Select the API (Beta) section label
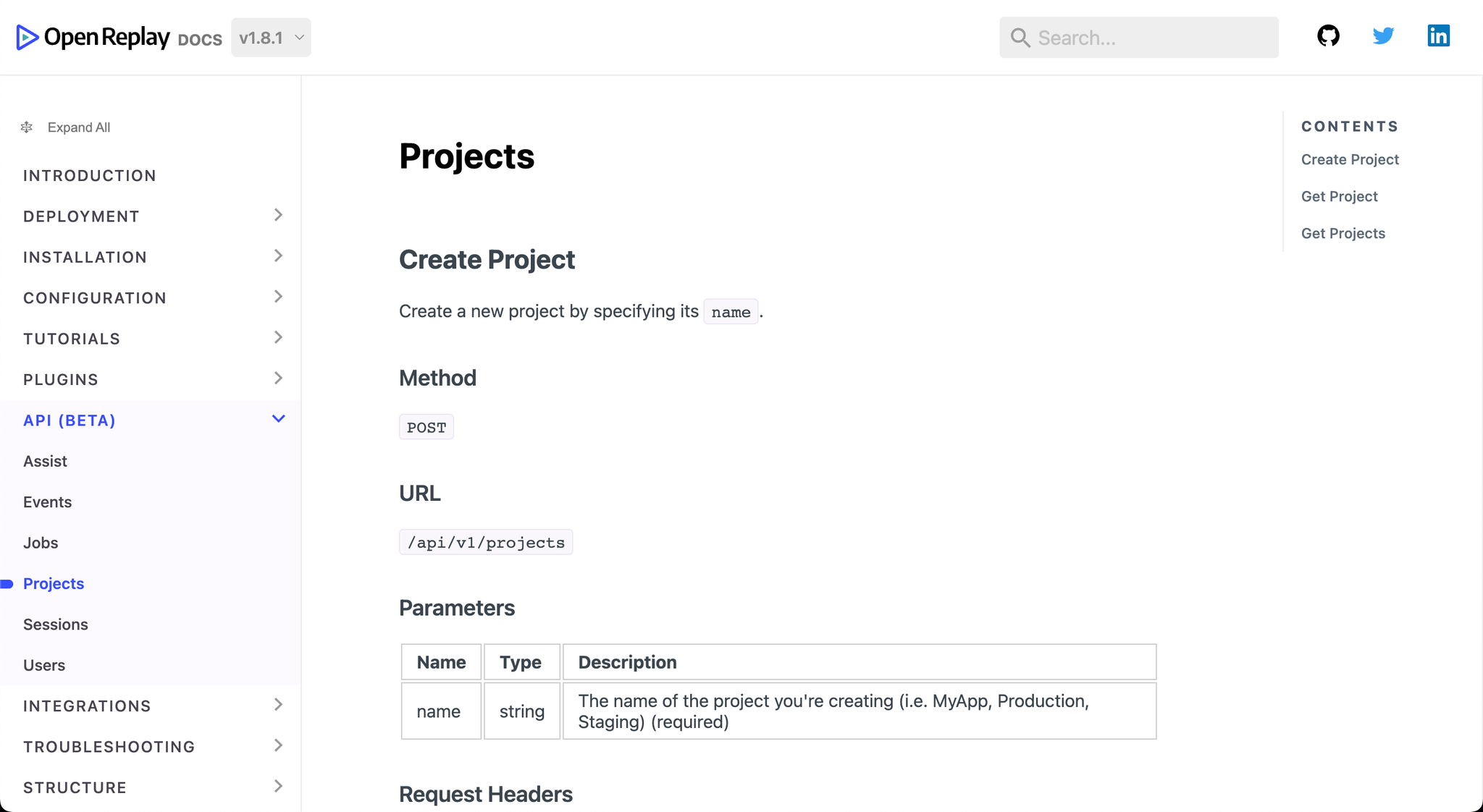Image resolution: width=1483 pixels, height=812 pixels. [70, 420]
